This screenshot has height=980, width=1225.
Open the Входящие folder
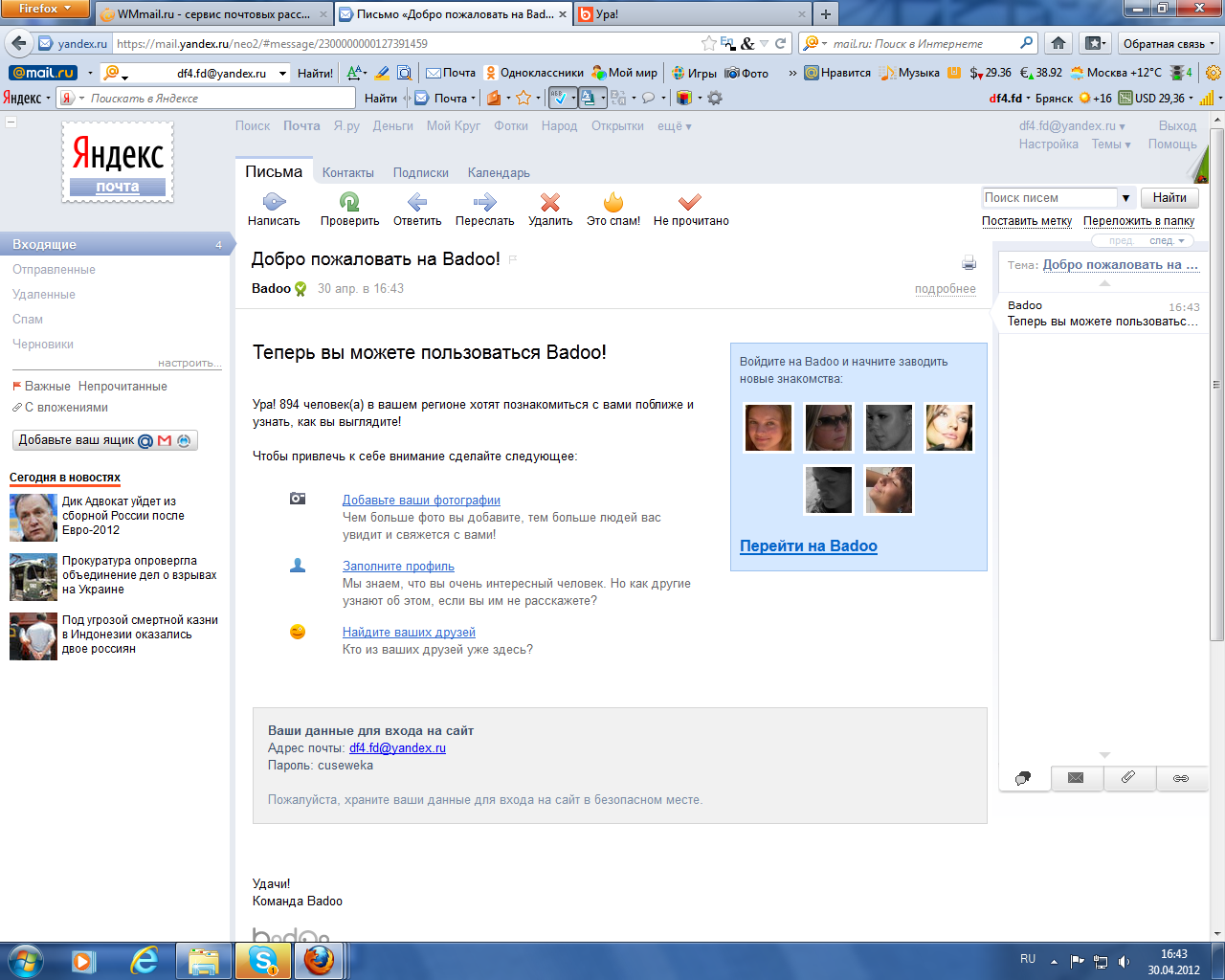(117, 244)
